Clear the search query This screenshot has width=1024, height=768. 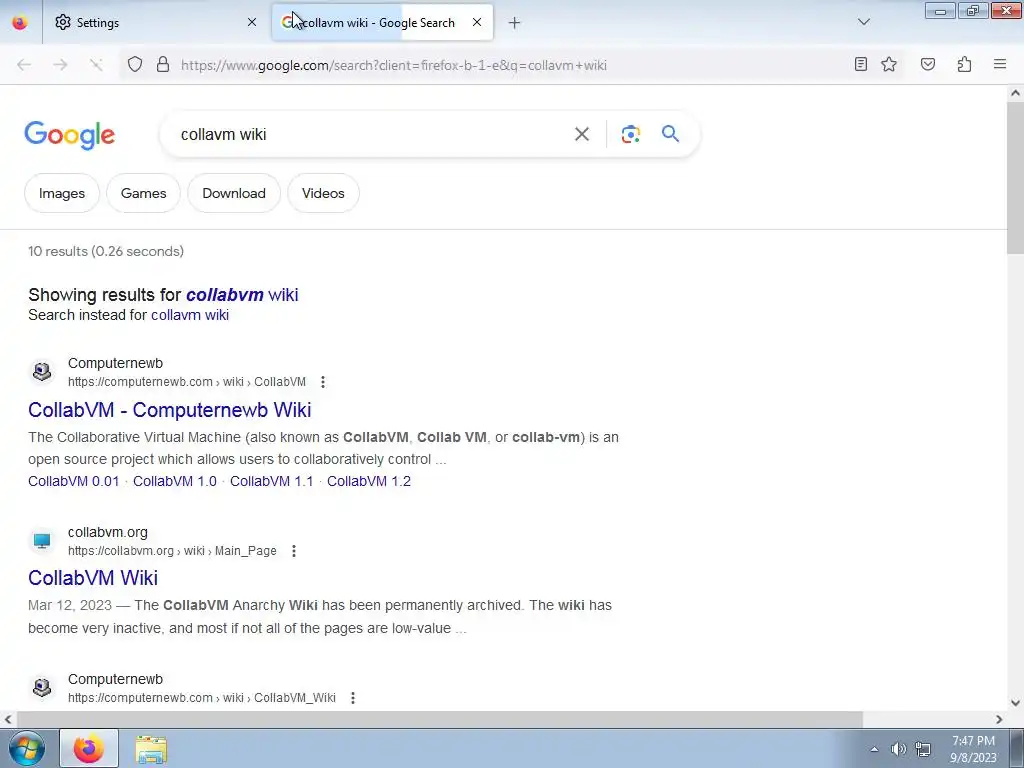[x=582, y=134]
